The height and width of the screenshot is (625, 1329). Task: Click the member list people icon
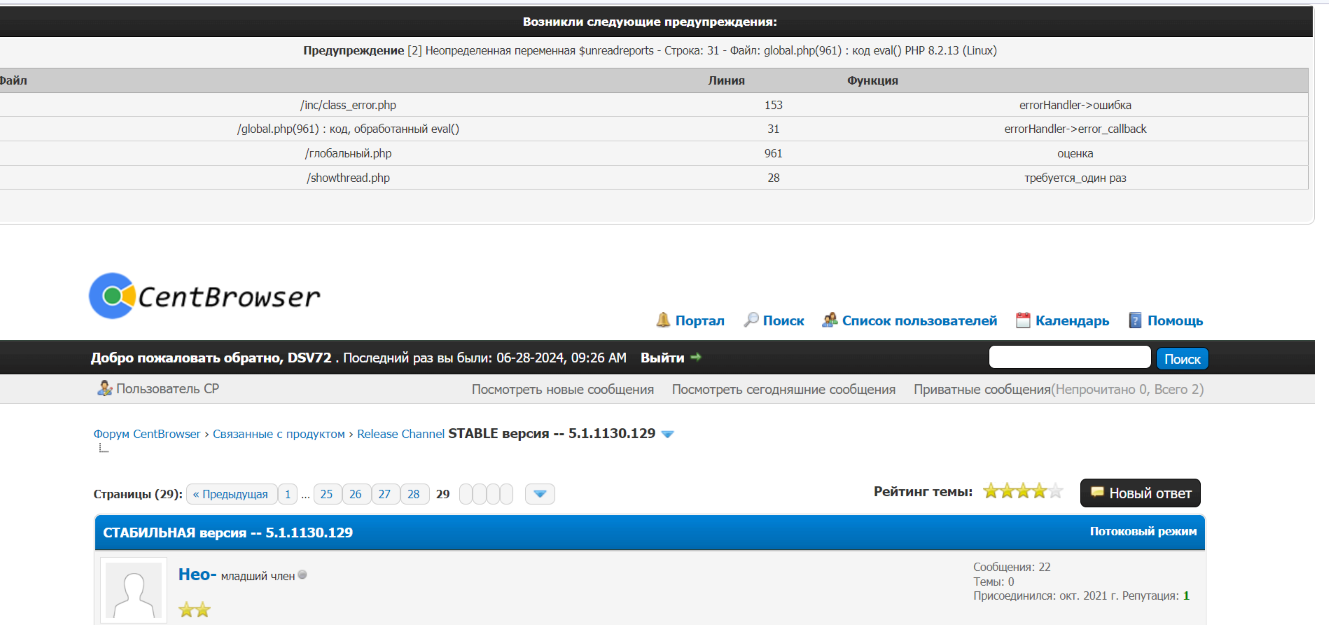click(829, 320)
